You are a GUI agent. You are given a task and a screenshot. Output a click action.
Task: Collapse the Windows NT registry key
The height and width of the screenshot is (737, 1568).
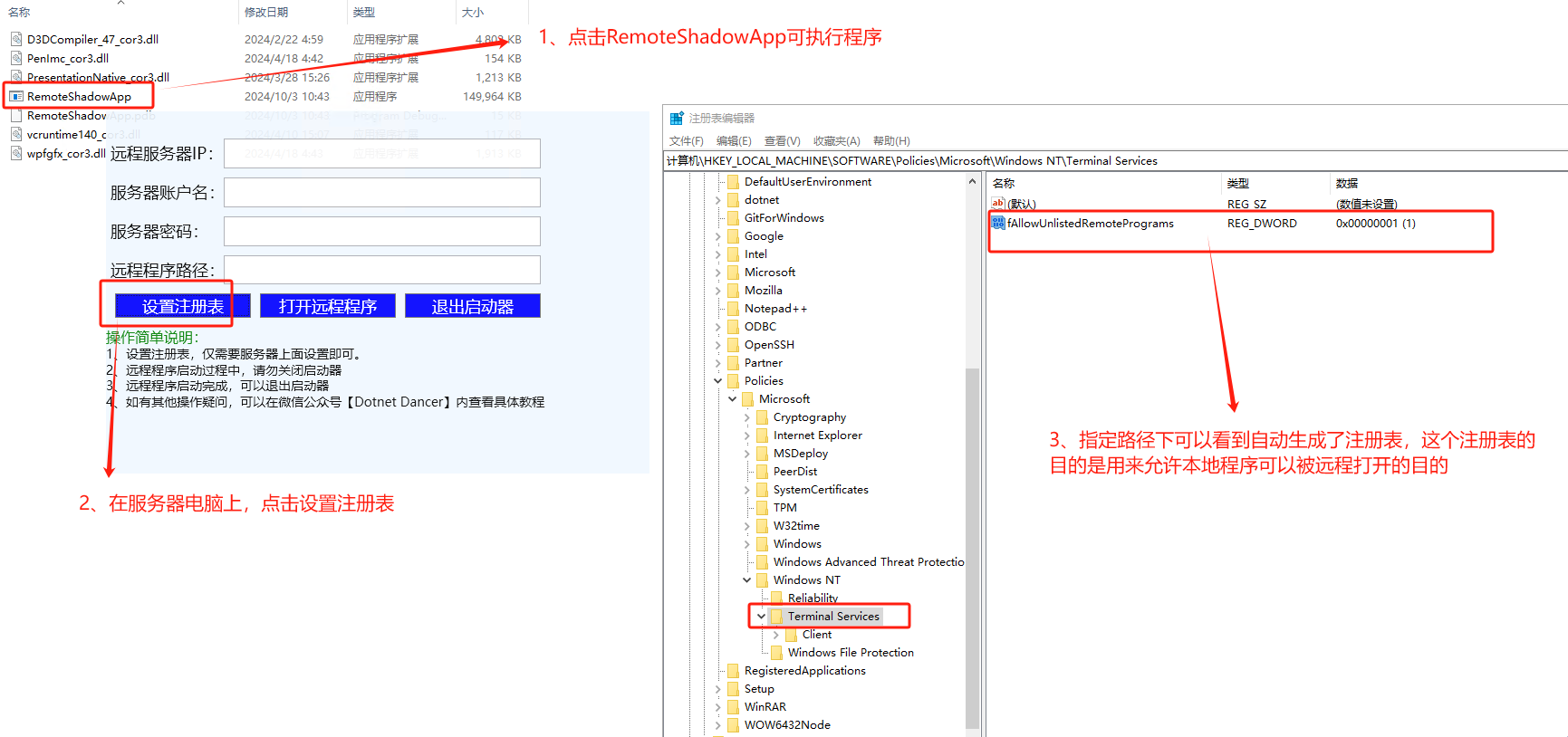[x=746, y=580]
